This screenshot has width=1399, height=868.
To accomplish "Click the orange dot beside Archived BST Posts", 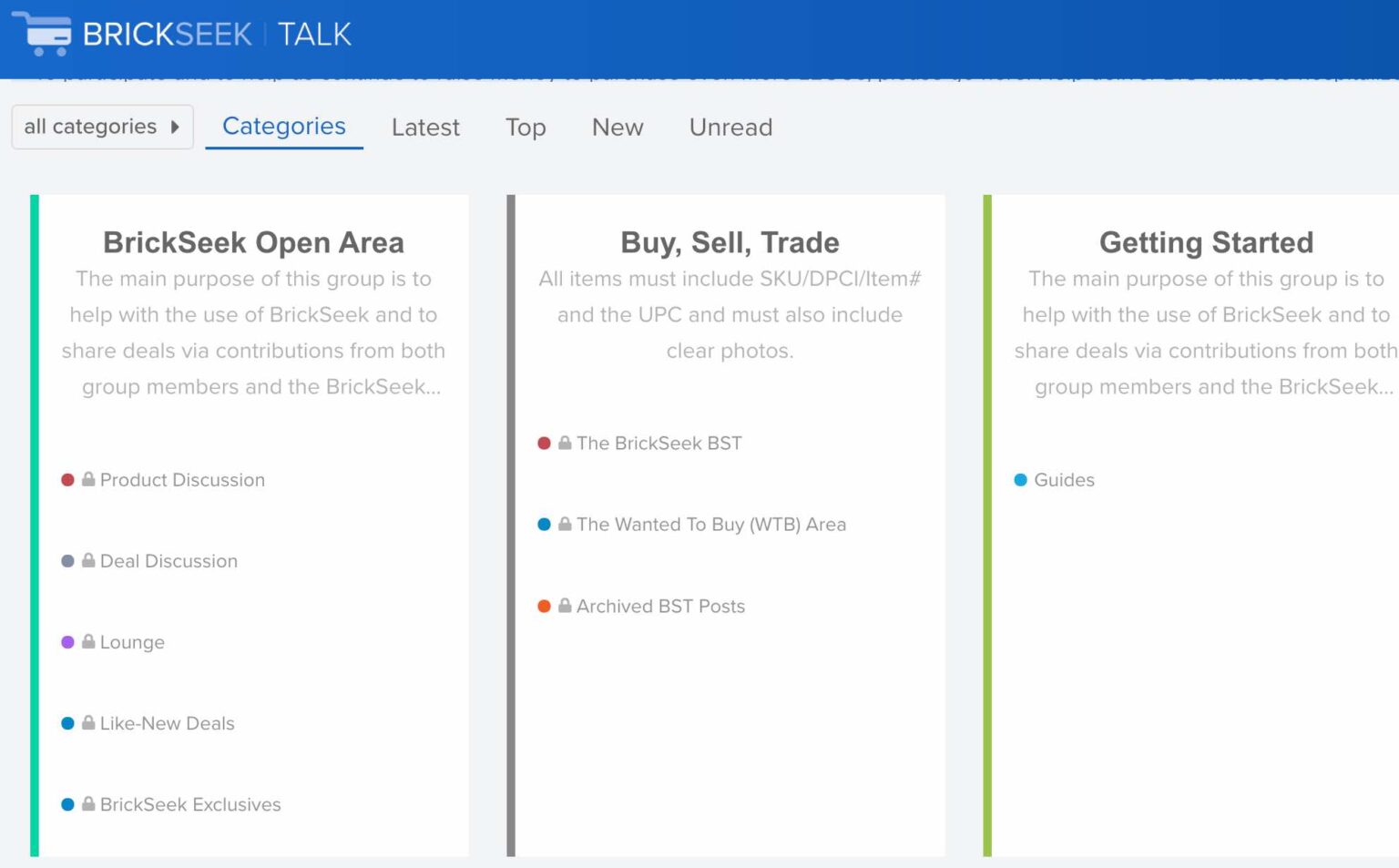I will [x=543, y=605].
